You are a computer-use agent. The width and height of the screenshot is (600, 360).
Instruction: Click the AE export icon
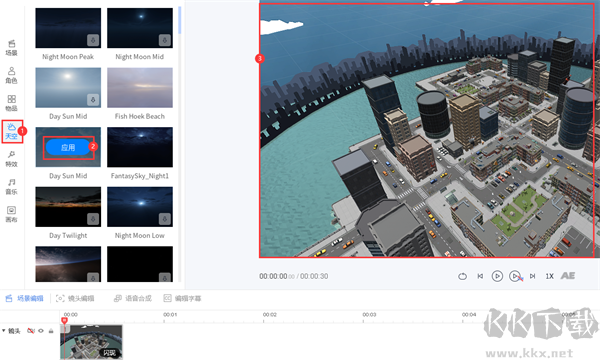568,275
